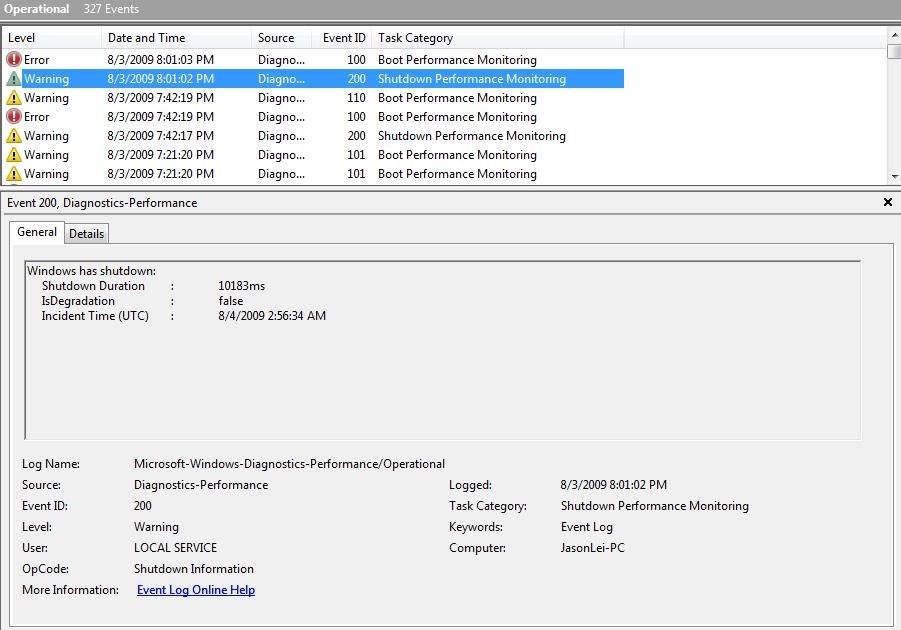
Task: Click the IsDegradation 'false' value
Action: coord(230,301)
